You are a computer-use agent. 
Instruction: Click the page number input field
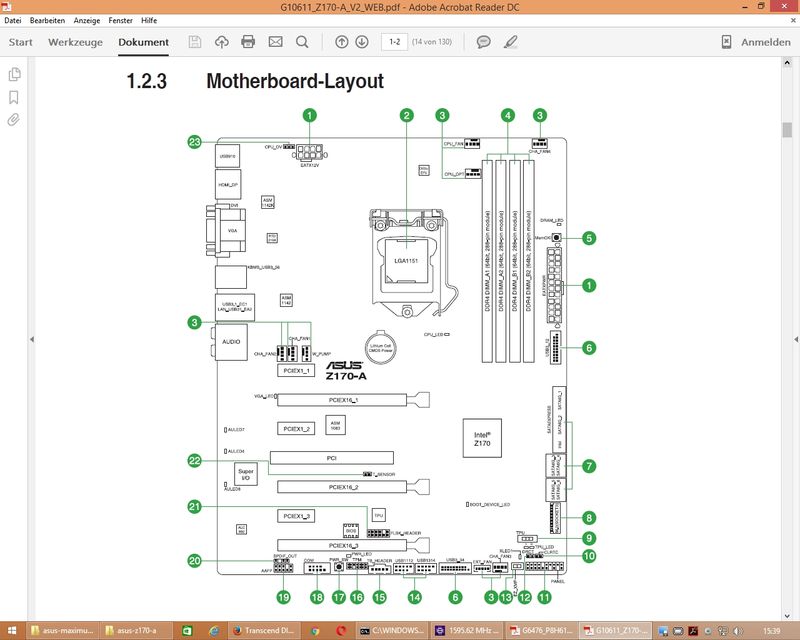pos(394,42)
